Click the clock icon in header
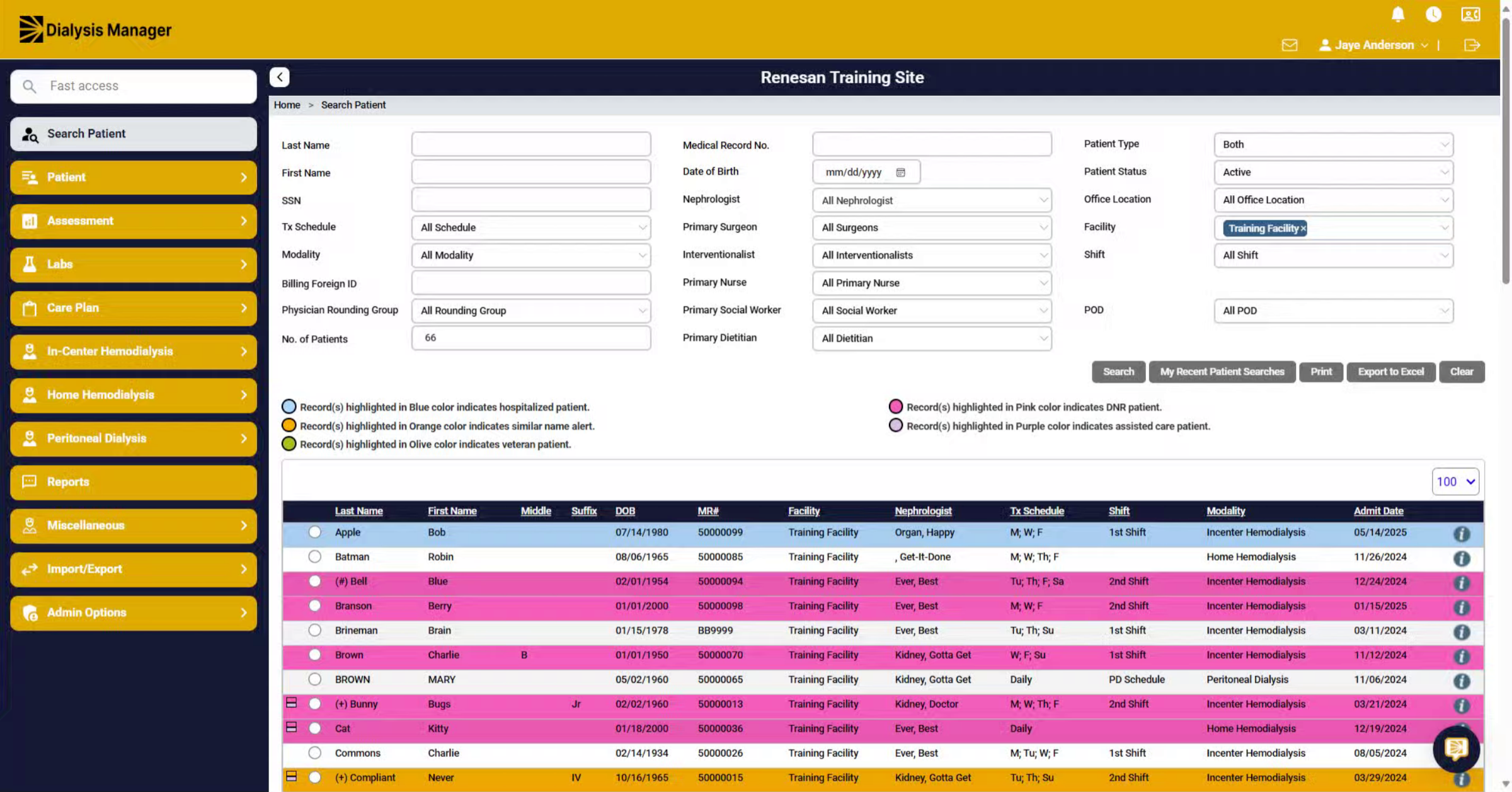The width and height of the screenshot is (1512, 792). point(1433,14)
